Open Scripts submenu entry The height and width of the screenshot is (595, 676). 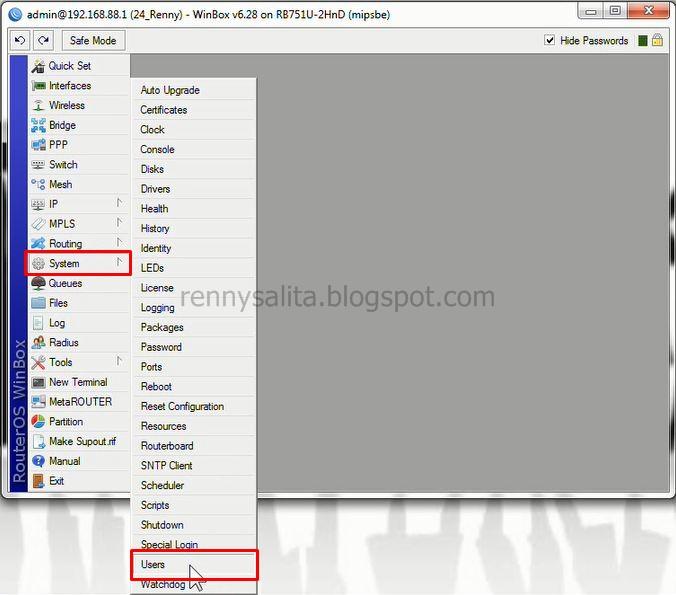coord(194,506)
